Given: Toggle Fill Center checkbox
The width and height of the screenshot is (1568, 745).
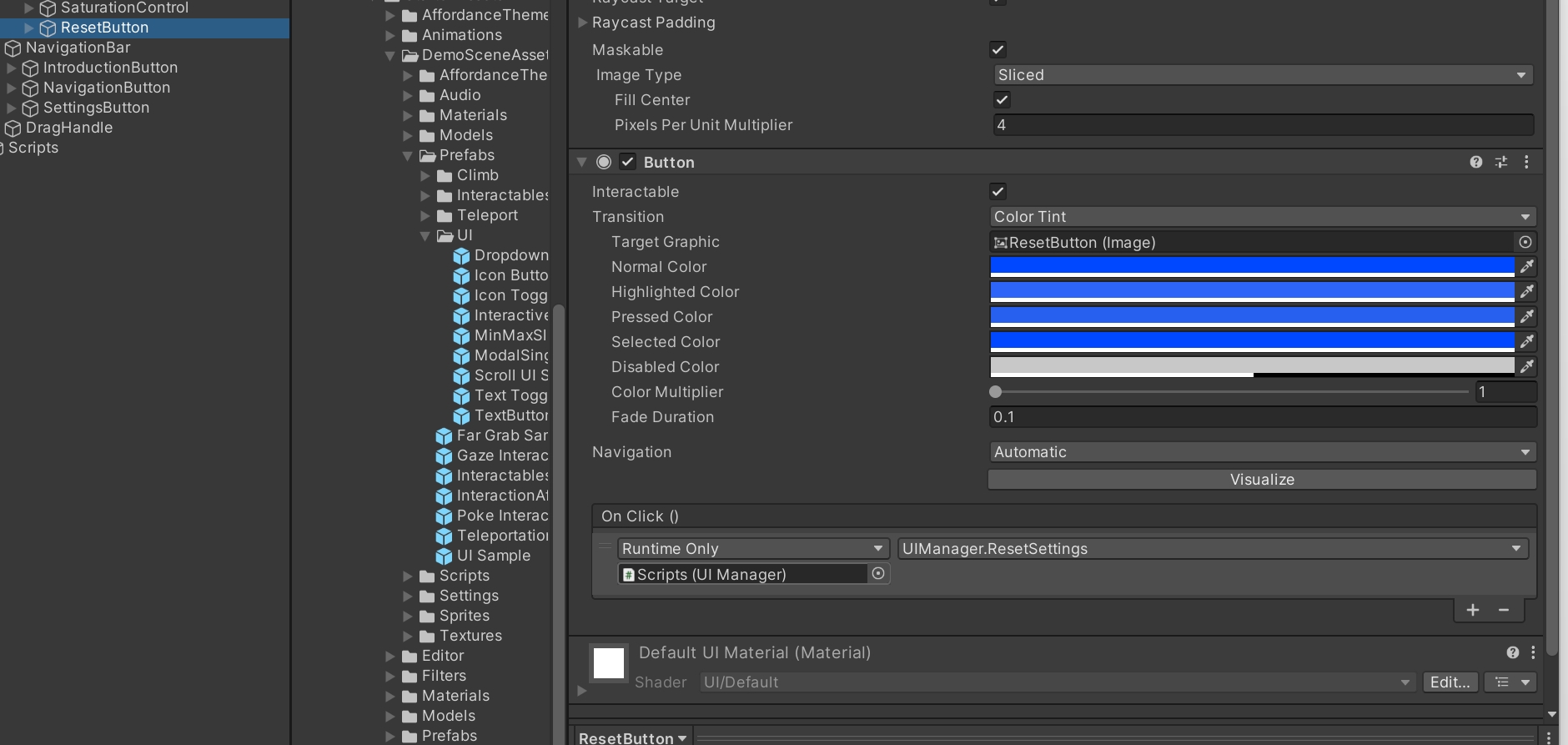Looking at the screenshot, I should point(1002,99).
